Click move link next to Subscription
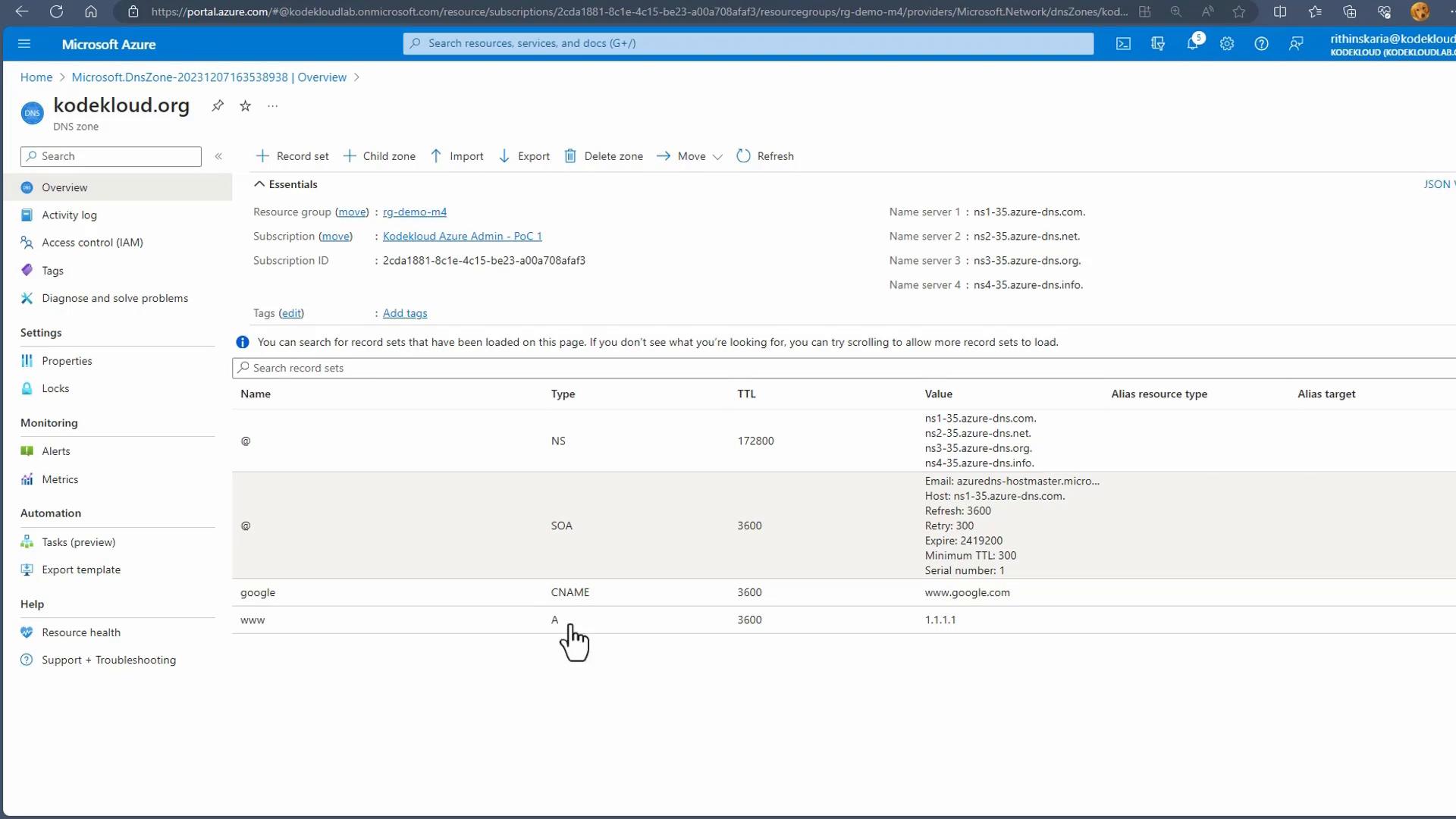 (x=335, y=237)
